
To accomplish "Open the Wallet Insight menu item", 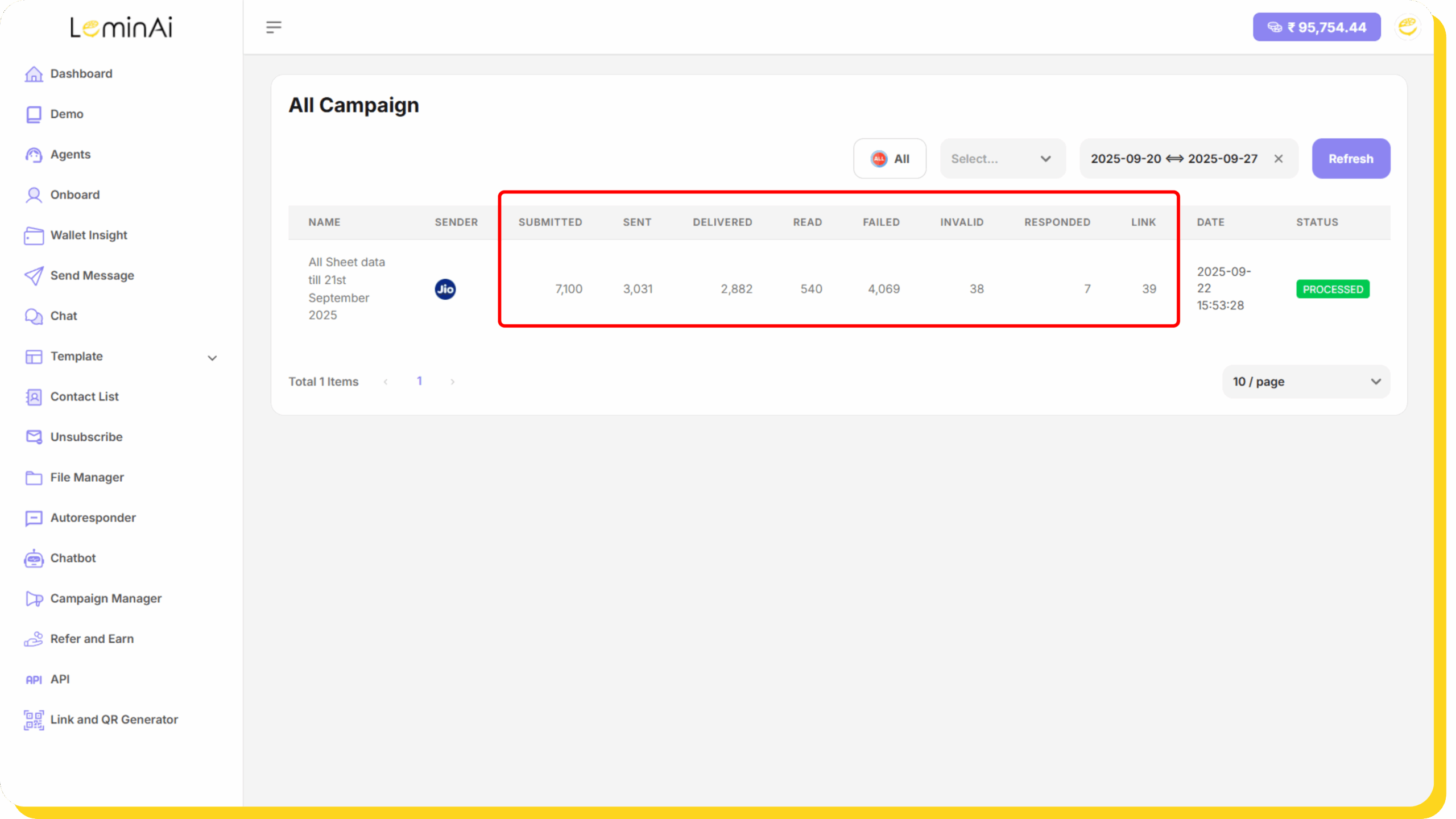I will (x=89, y=235).
